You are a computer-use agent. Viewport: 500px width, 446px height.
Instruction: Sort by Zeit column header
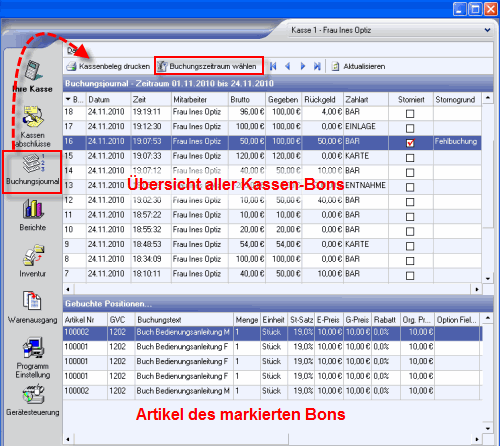pyautogui.click(x=151, y=99)
